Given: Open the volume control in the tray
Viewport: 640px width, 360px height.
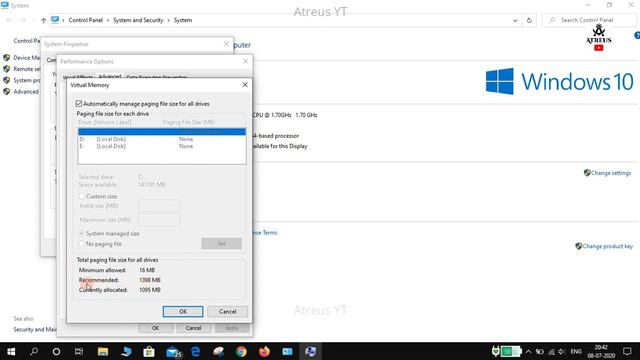Looking at the screenshot, I should (561, 351).
